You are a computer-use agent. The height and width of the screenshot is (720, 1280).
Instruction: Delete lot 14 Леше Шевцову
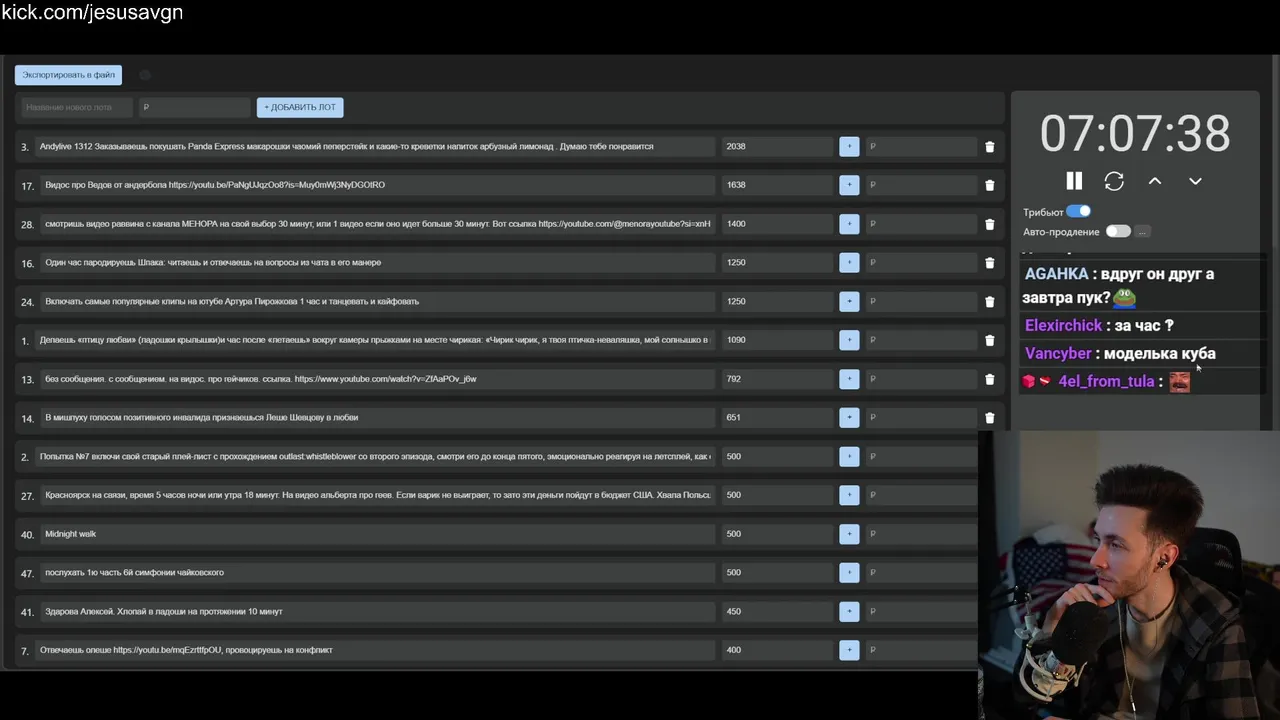[990, 418]
